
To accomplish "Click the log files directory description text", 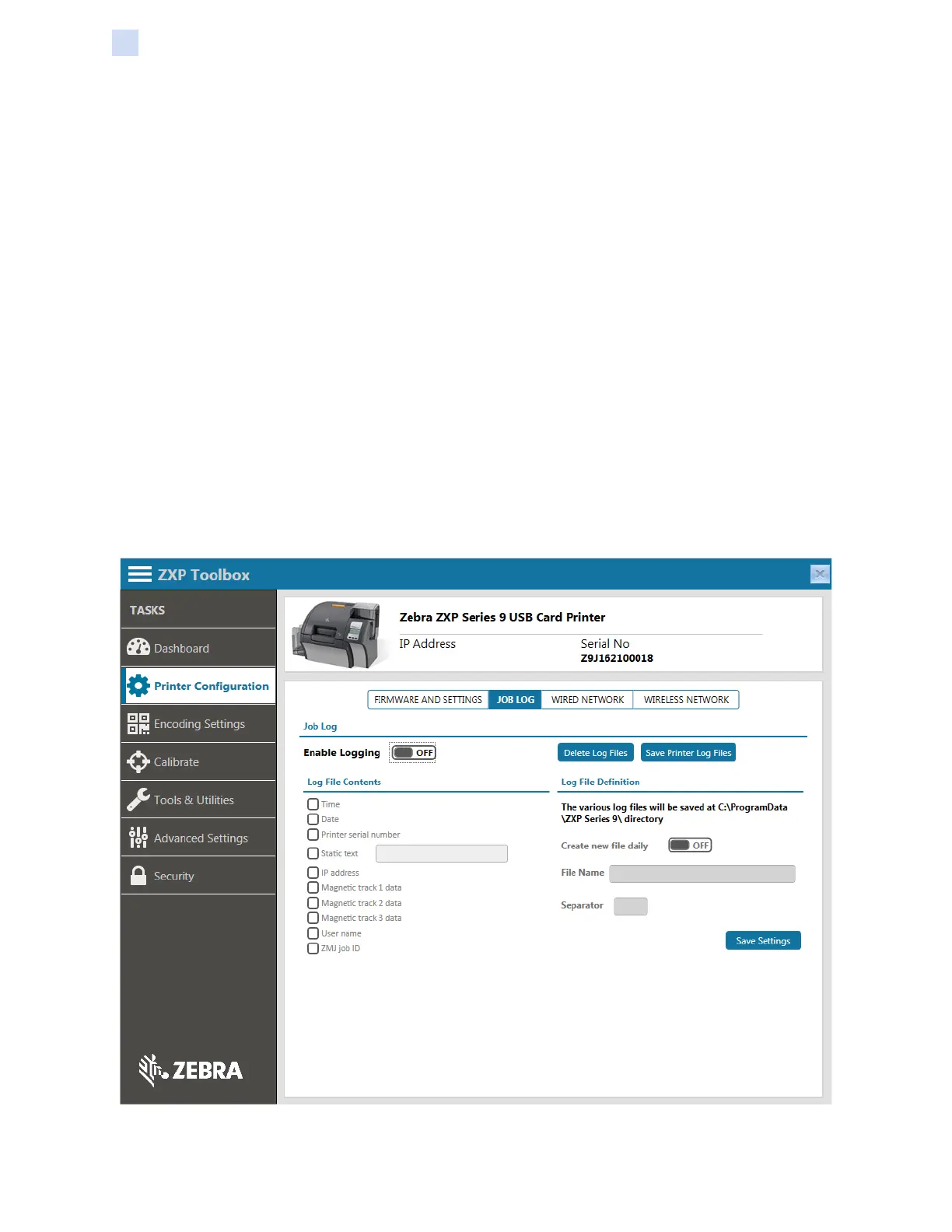I will [x=674, y=813].
